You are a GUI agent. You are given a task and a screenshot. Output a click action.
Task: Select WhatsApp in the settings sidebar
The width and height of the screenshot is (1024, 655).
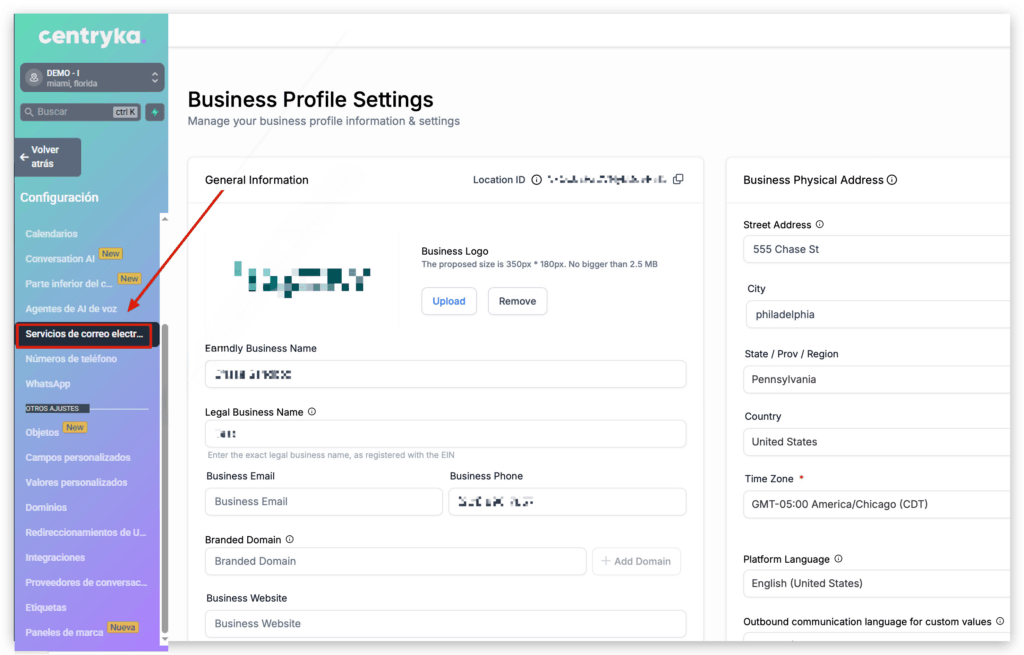pyautogui.click(x=48, y=384)
